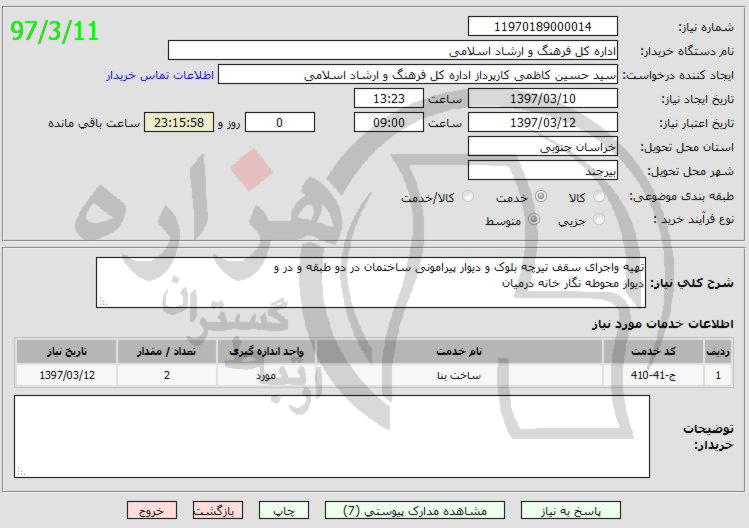This screenshot has height=528, width=749.
Task: Click the بازگشت back button
Action: pyautogui.click(x=218, y=510)
